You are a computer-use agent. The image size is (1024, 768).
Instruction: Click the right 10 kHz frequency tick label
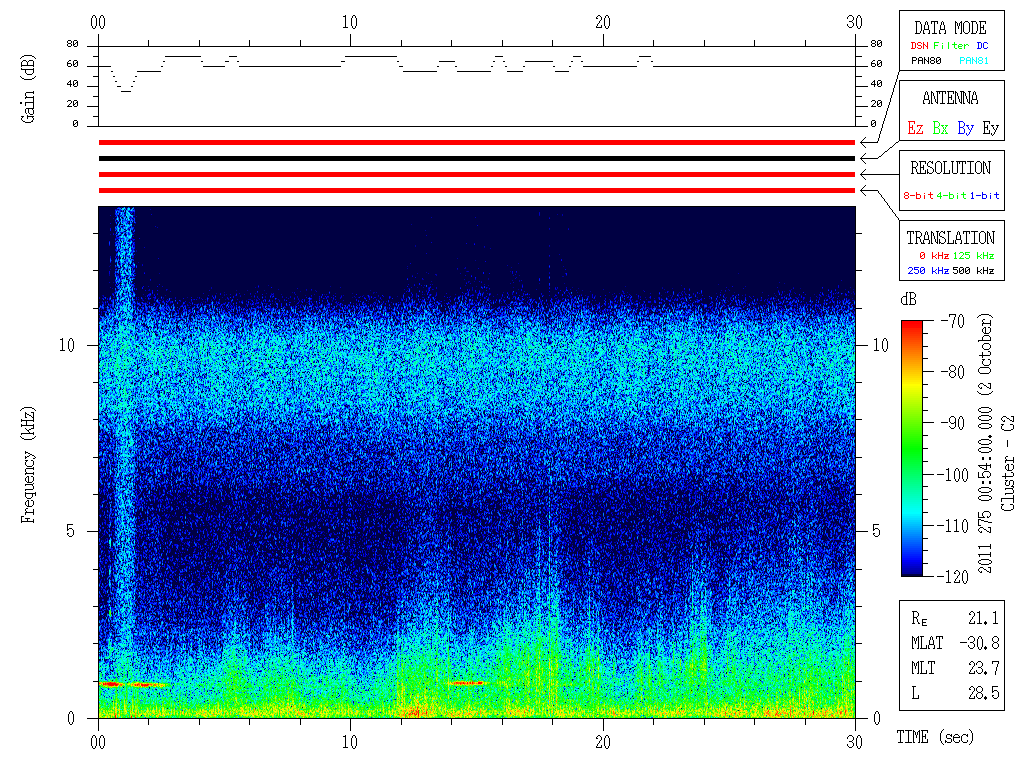pos(881,345)
